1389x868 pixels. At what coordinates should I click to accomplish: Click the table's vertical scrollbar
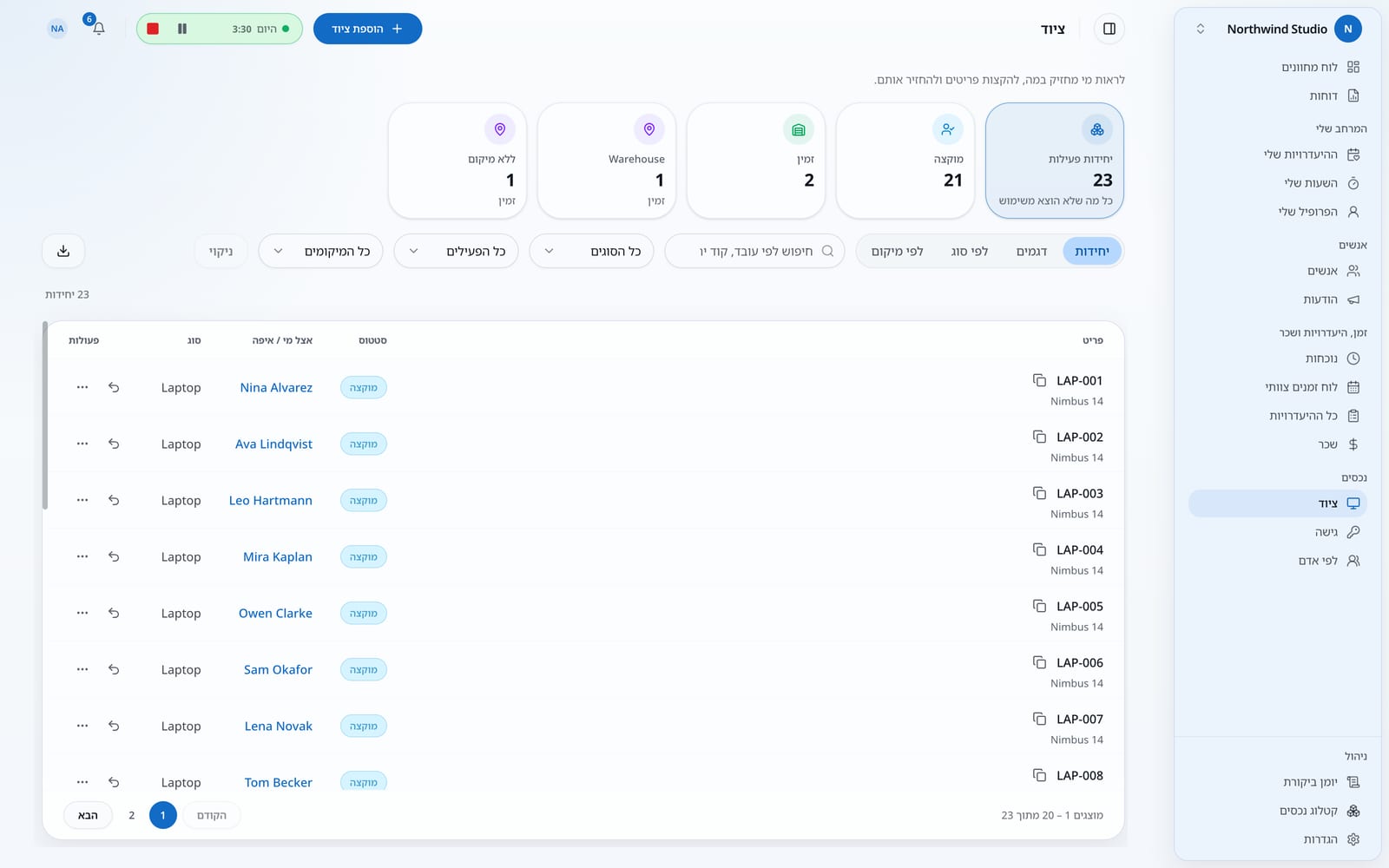tap(45, 416)
